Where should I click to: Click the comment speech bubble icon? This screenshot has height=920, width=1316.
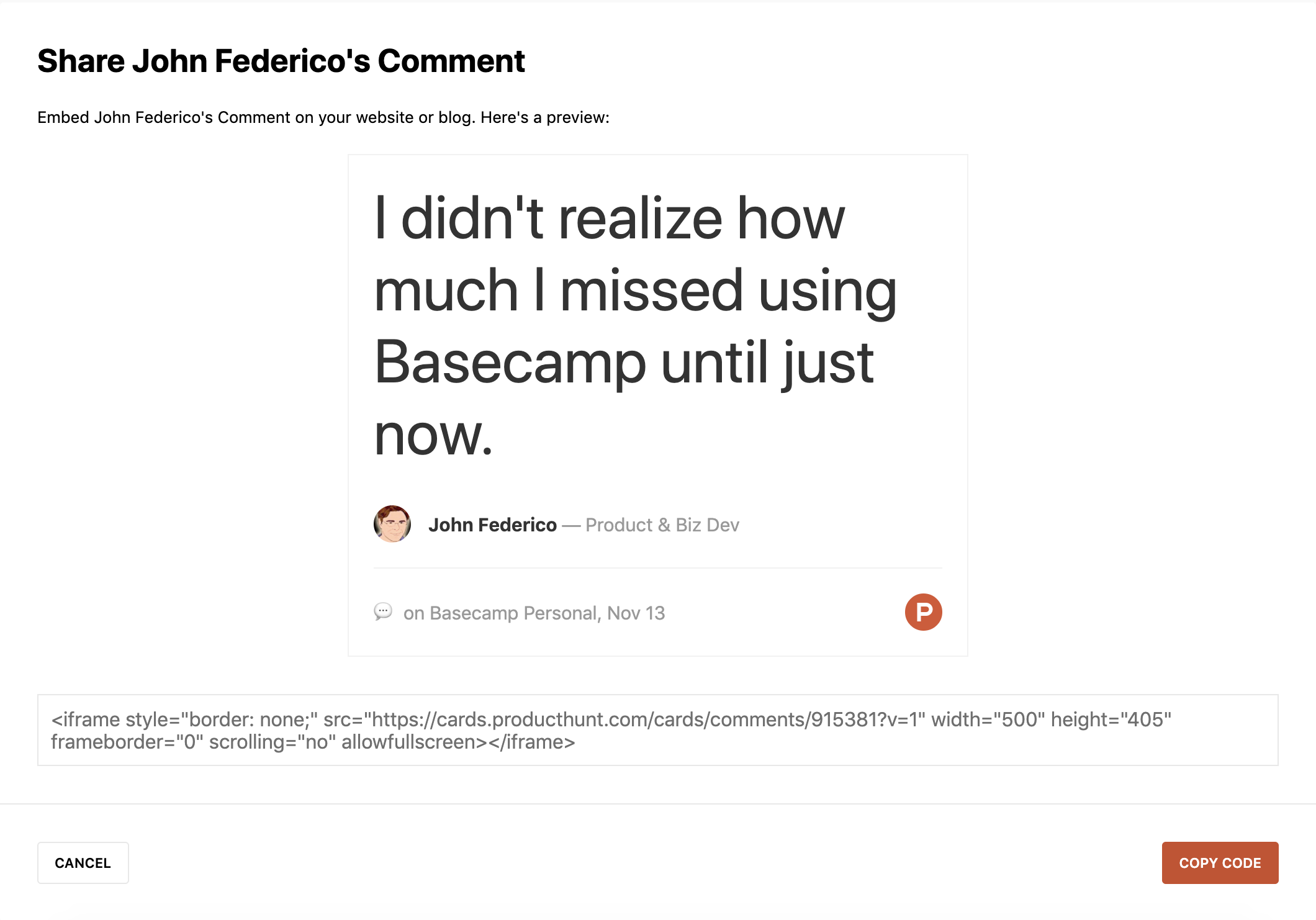click(x=383, y=611)
